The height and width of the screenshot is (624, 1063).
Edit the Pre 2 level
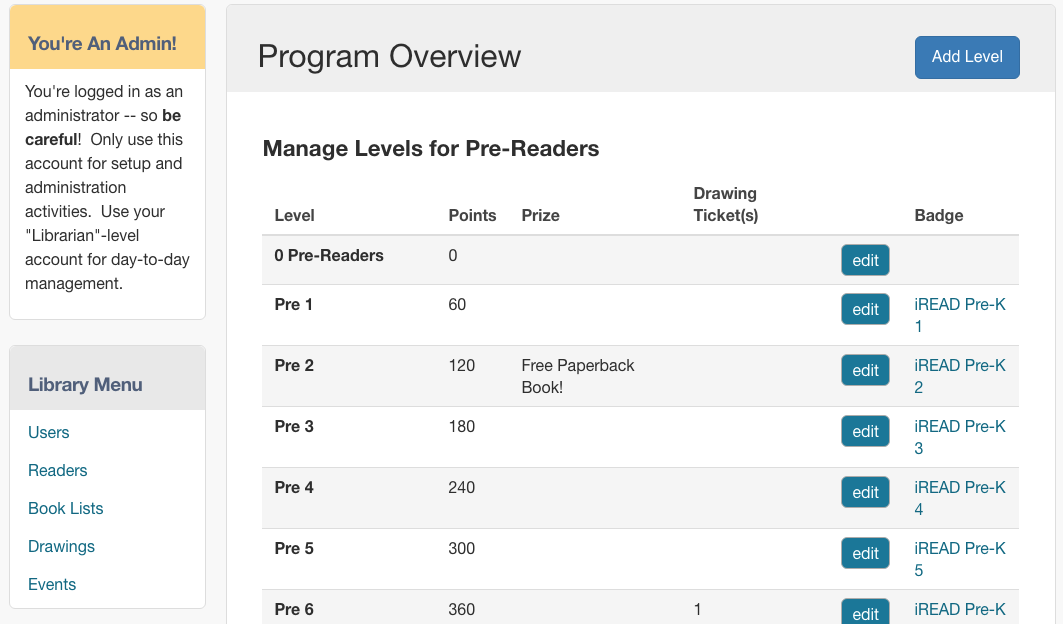(865, 370)
